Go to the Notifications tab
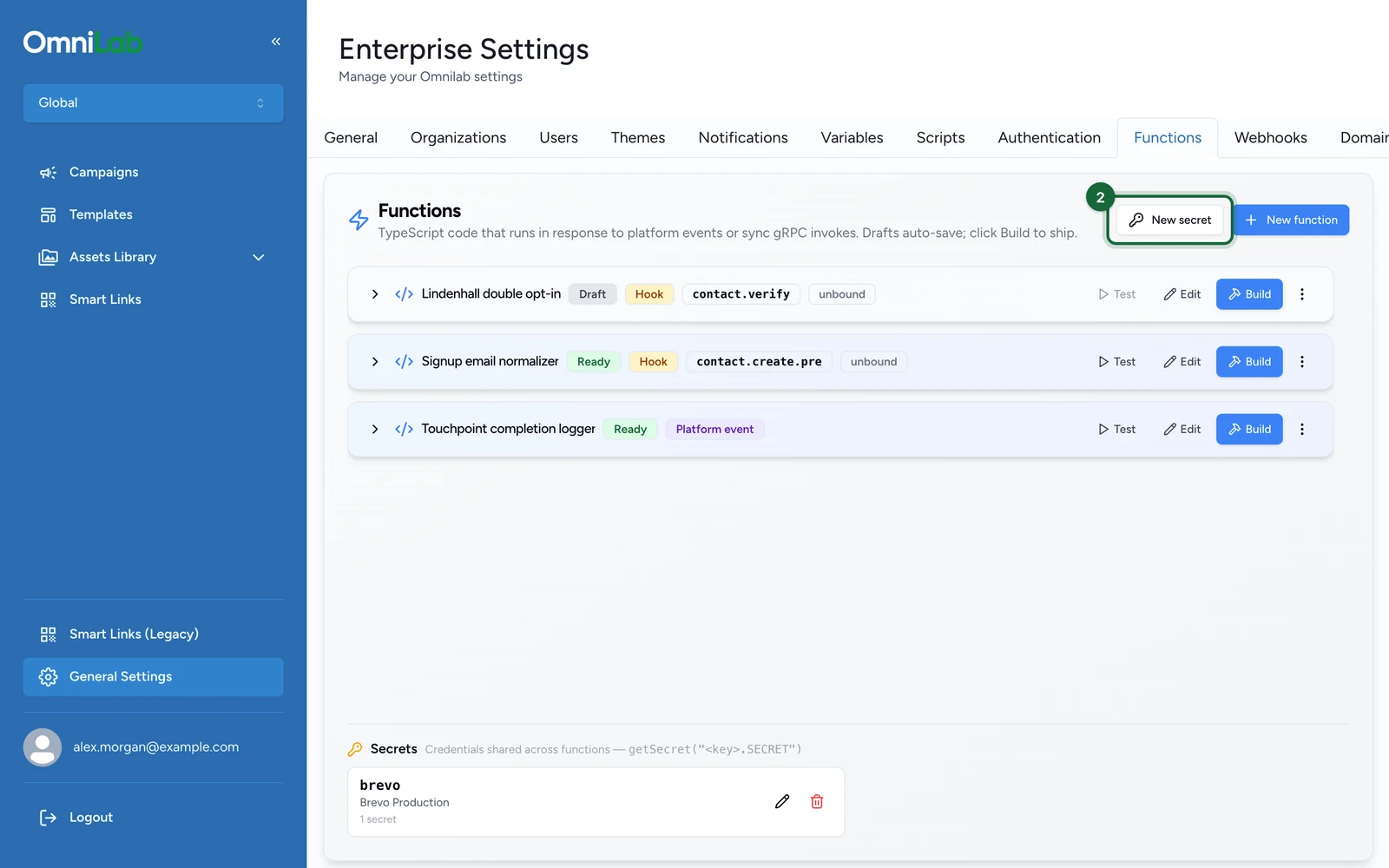1389x868 pixels. coord(743,138)
